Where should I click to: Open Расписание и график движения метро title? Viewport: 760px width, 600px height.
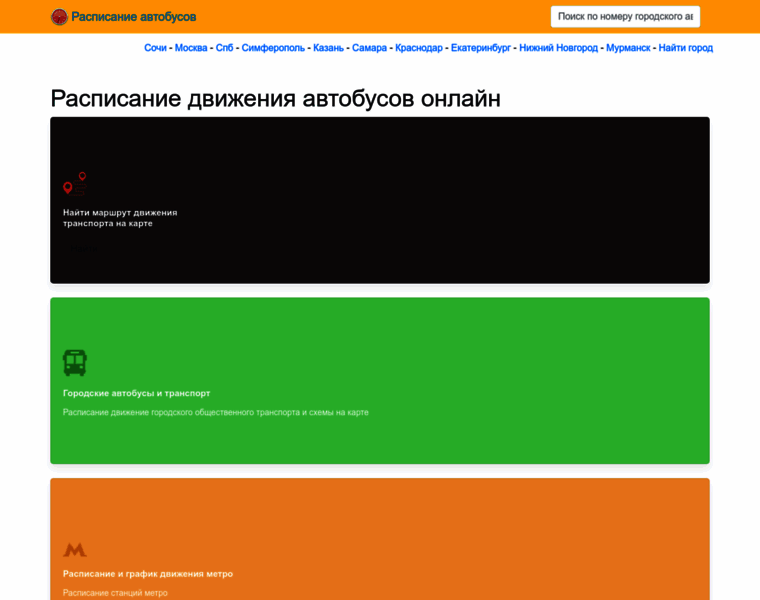(x=148, y=574)
